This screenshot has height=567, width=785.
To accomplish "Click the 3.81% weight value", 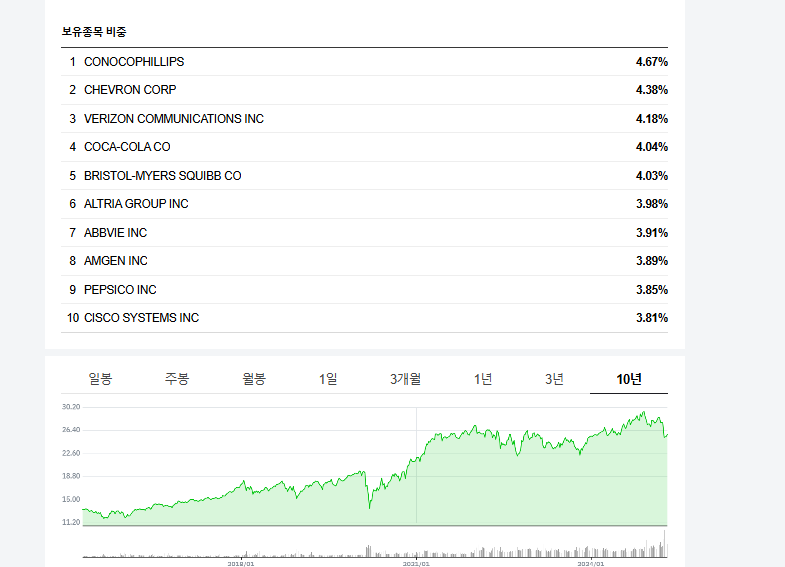I will point(652,318).
